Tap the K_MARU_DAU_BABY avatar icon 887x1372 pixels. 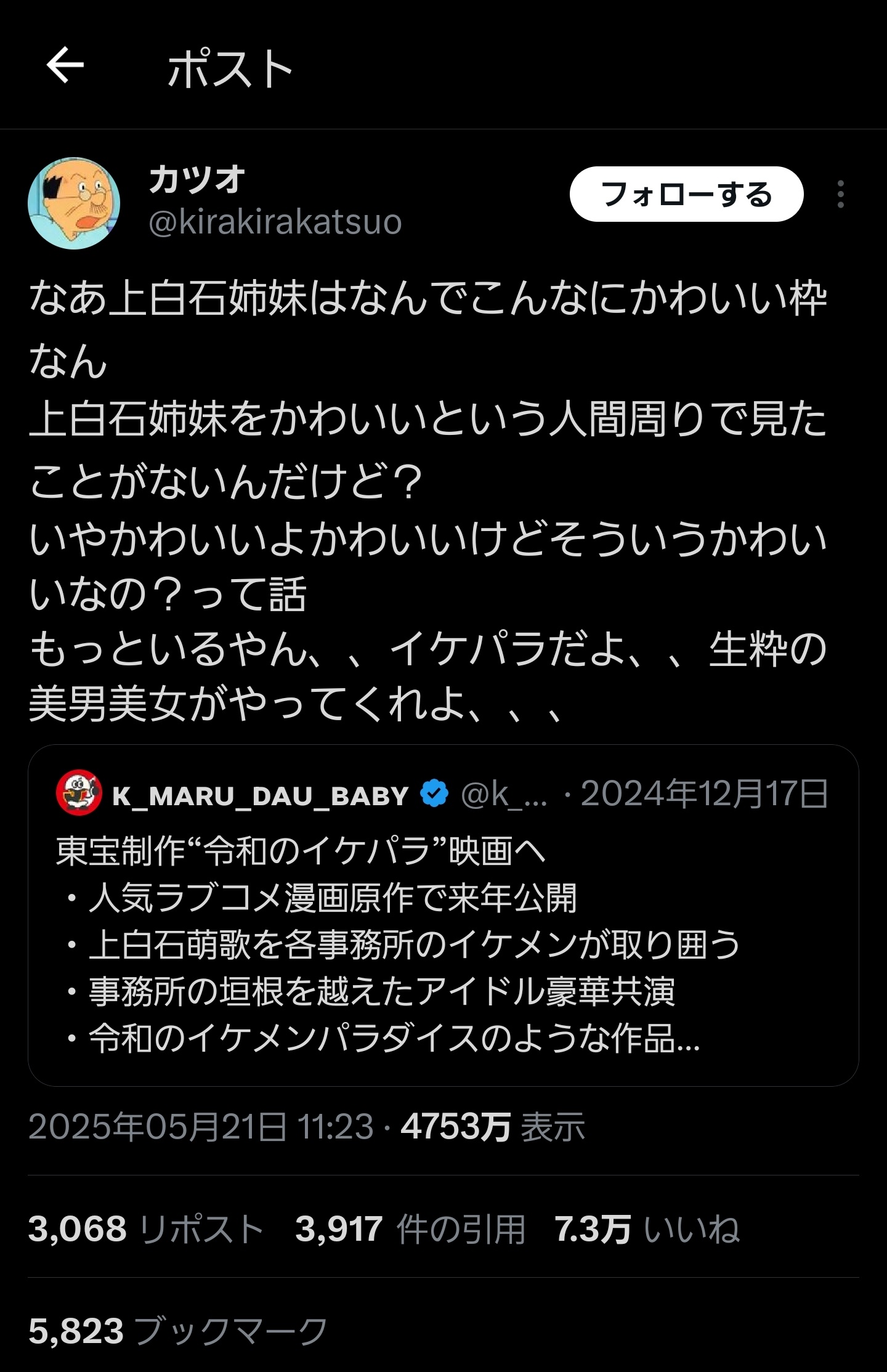tap(79, 793)
